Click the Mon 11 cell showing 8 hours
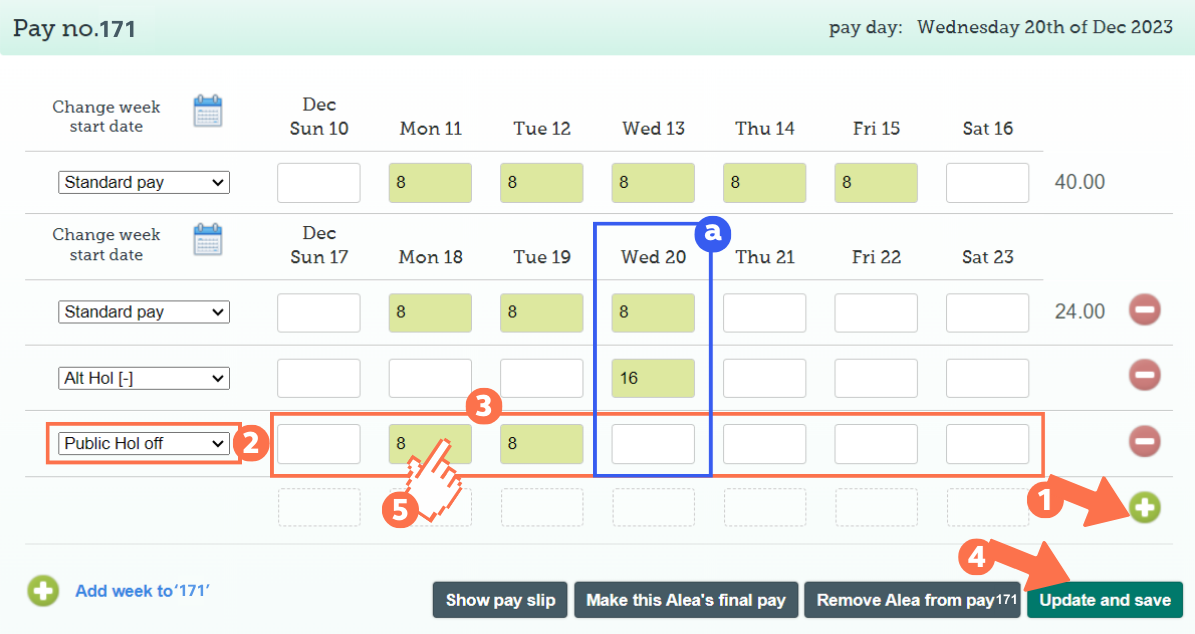 (x=430, y=182)
